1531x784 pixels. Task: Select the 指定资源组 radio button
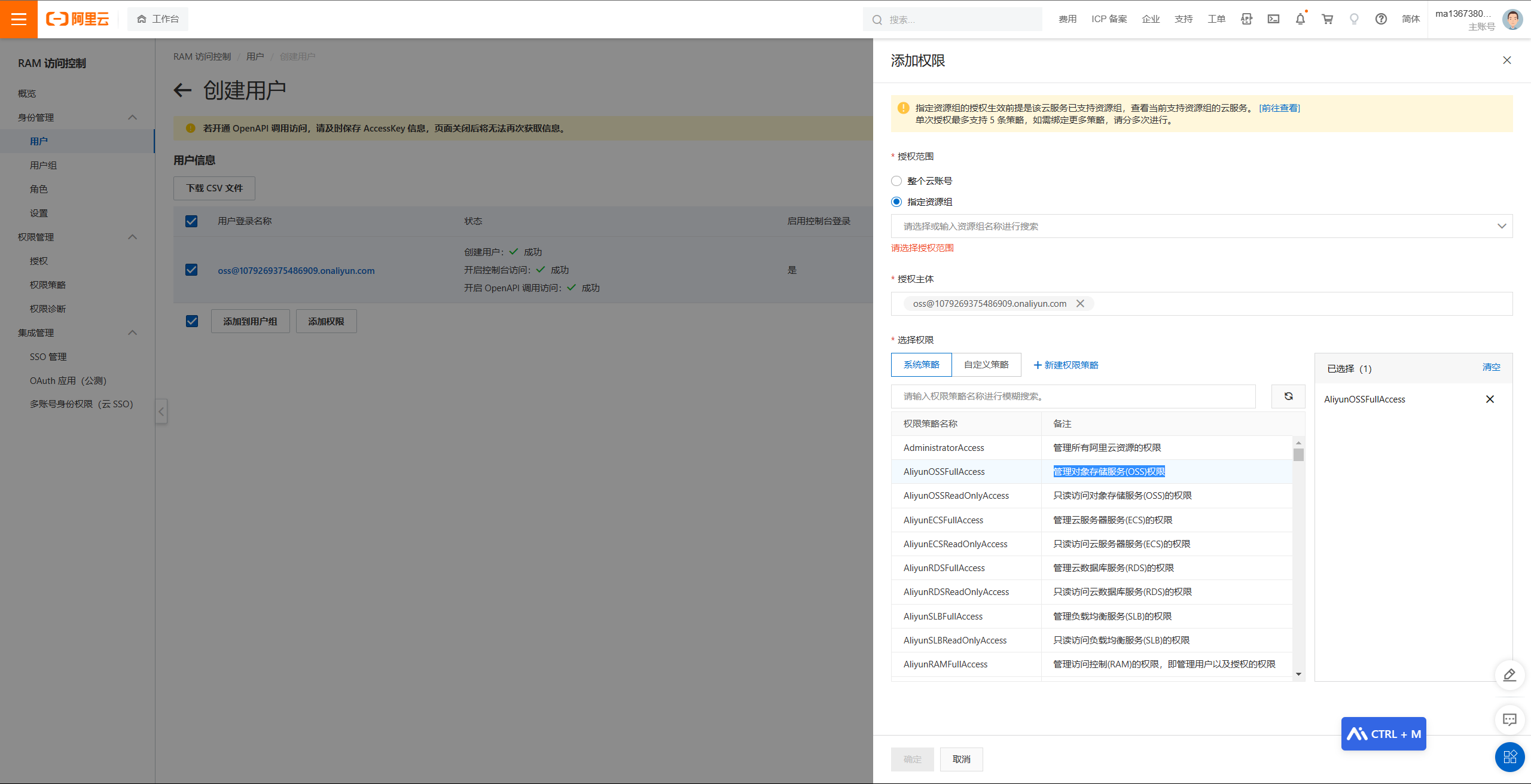pyautogui.click(x=896, y=202)
